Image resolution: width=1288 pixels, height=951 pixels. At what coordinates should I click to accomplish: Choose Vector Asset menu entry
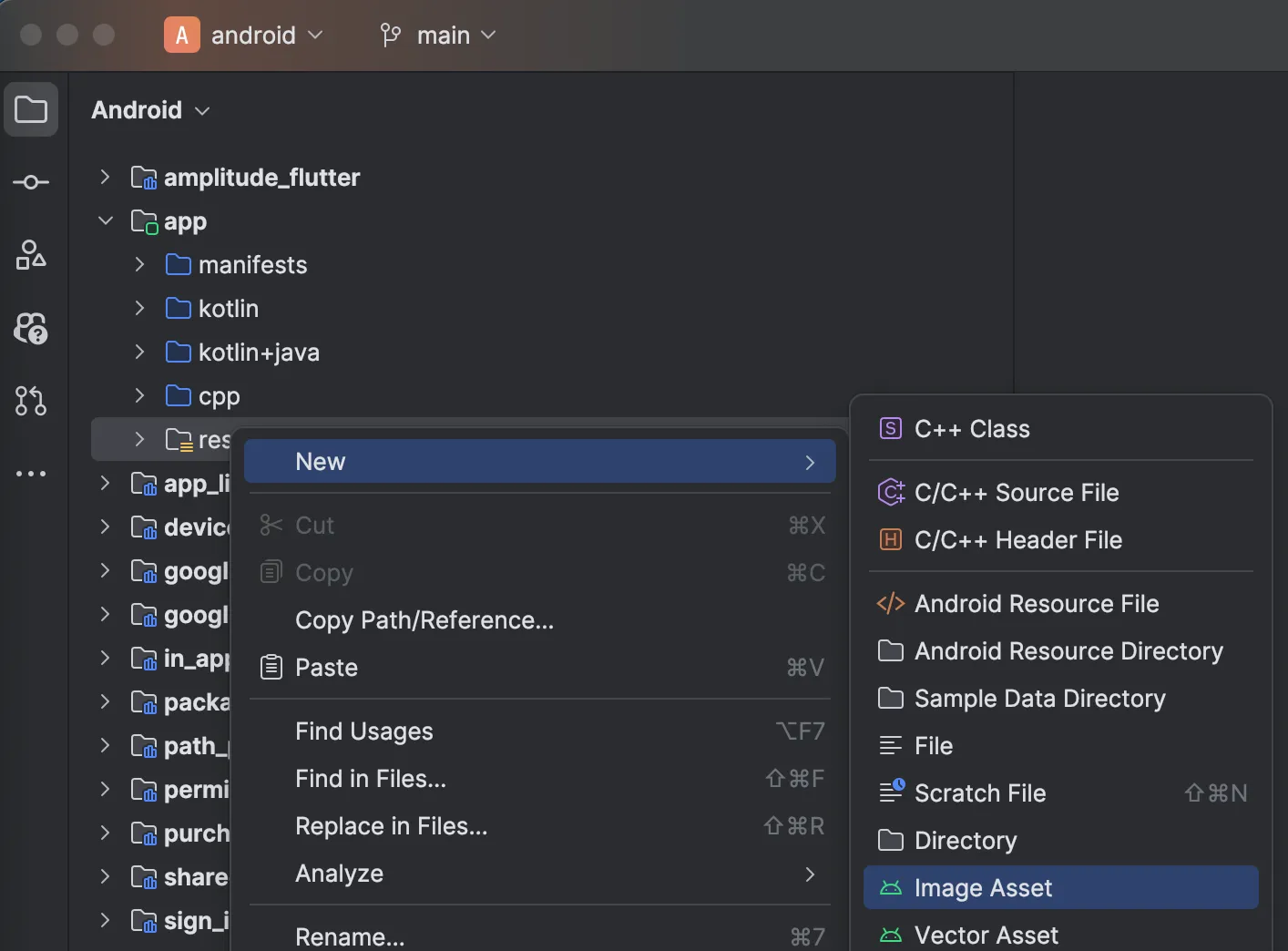coord(986,936)
